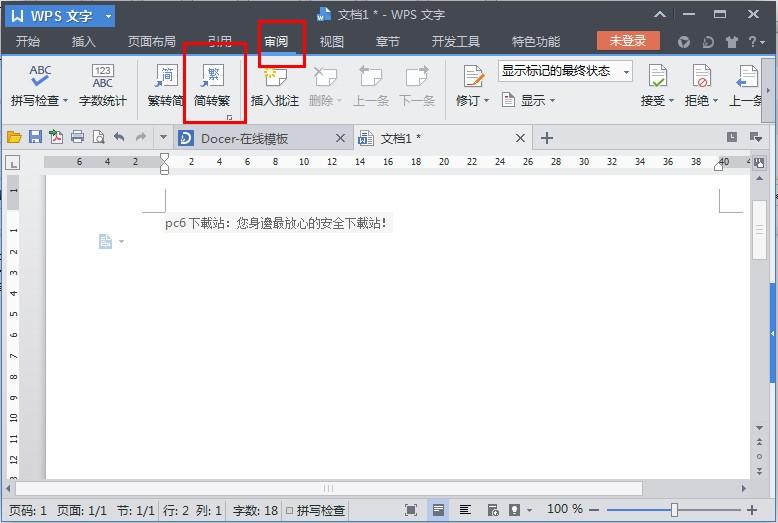Expand 修订 dropdown arrow
Viewport: 778px width, 523px height.
click(486, 101)
